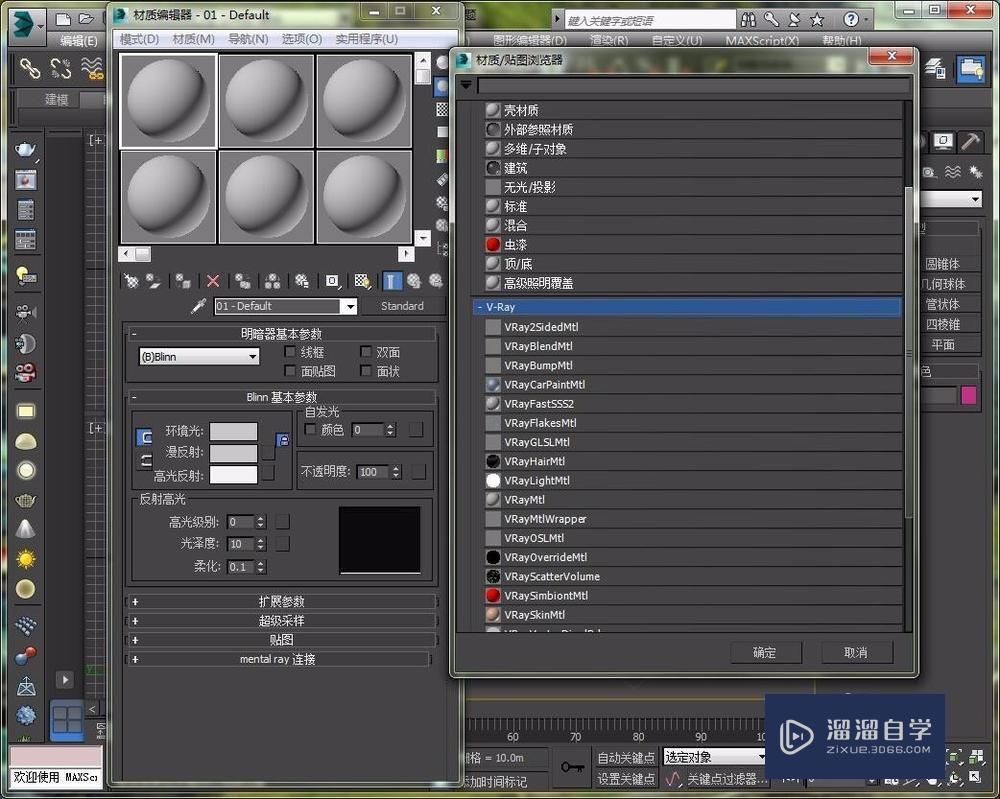Open (B)Blinn shader type dropdown
This screenshot has height=799, width=1000.
coord(199,356)
